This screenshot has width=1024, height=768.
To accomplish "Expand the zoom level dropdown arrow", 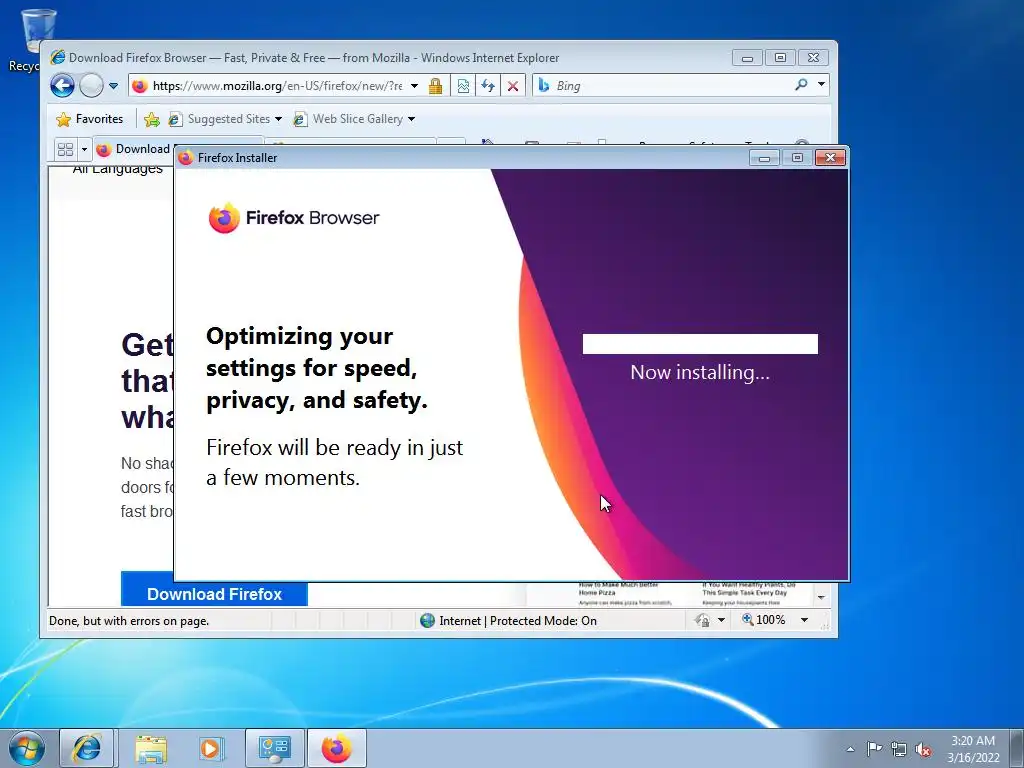I will (805, 620).
